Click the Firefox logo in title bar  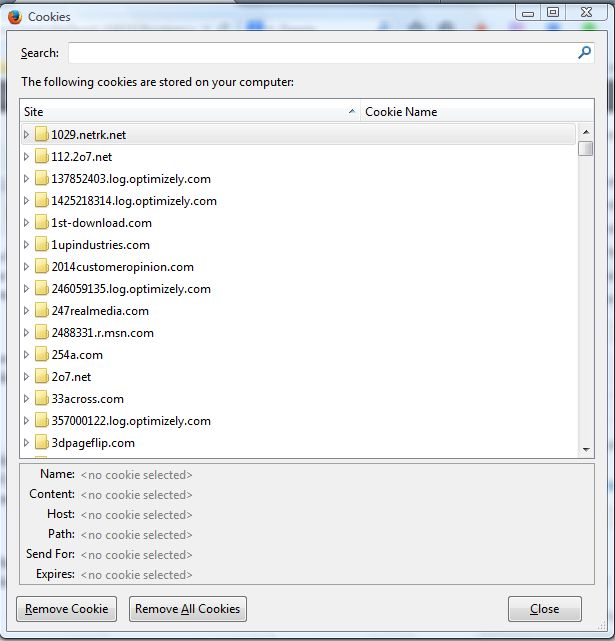[15, 17]
